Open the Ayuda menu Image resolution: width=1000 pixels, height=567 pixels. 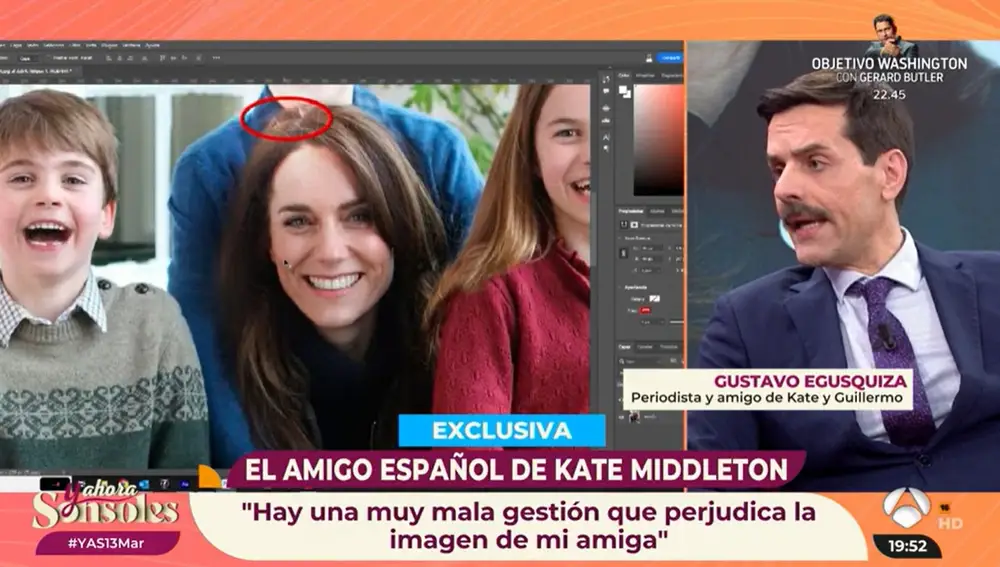(x=152, y=45)
